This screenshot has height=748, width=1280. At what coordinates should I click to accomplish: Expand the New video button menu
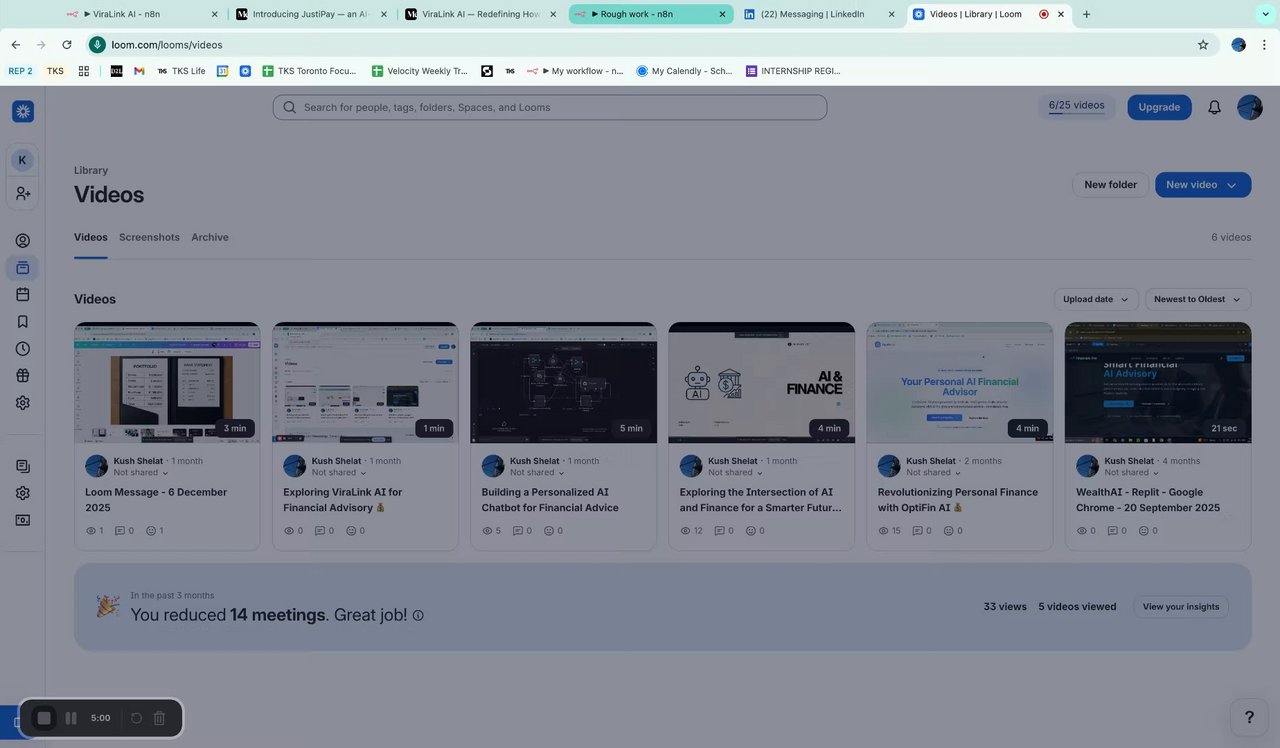1232,185
